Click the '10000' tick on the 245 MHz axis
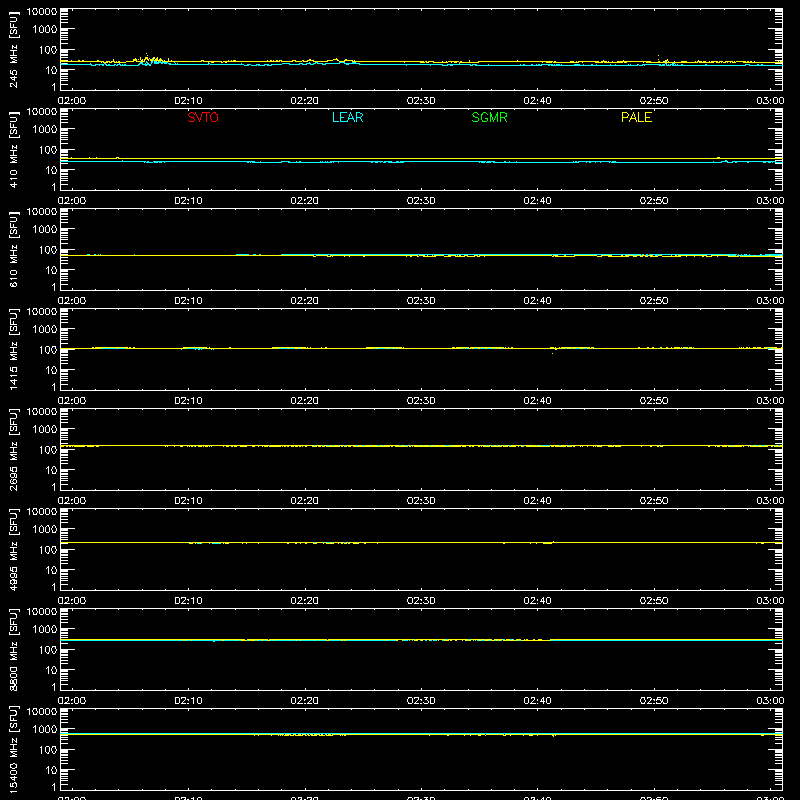This screenshot has height=800, width=800. (x=42, y=12)
